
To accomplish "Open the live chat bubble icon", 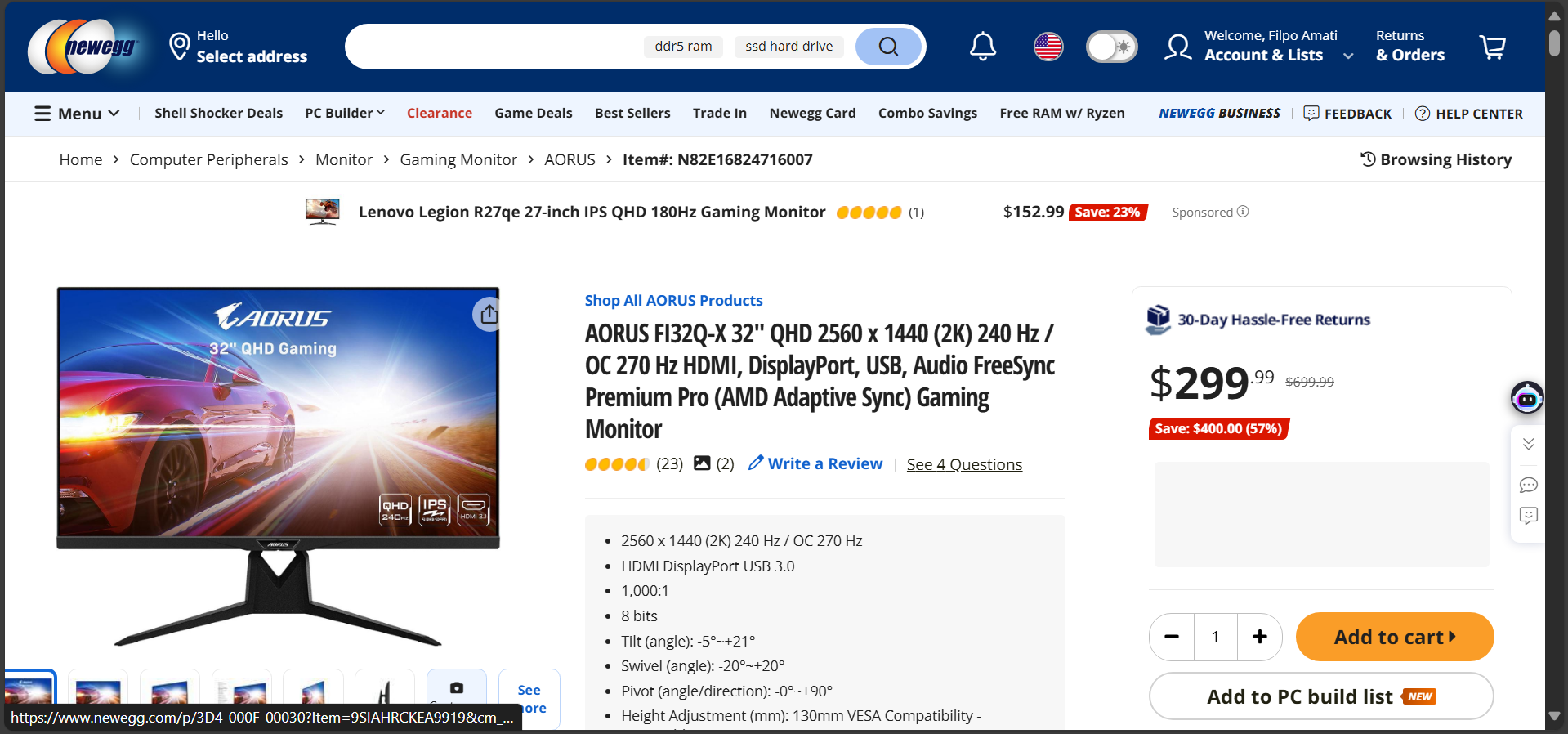I will 1528,486.
